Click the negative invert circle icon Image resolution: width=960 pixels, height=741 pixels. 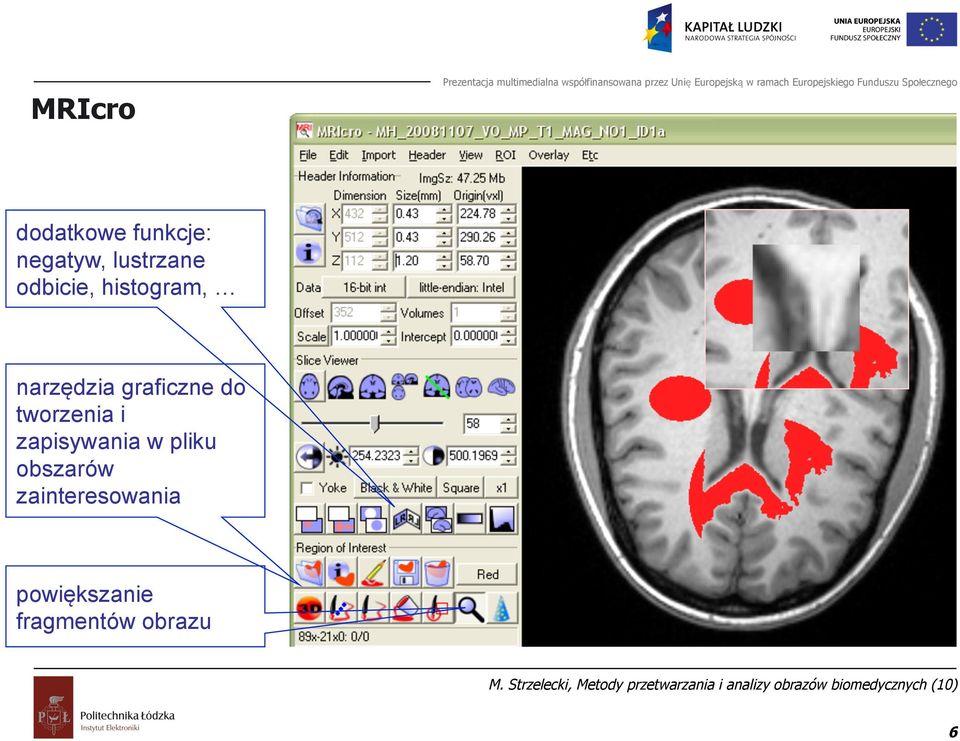tap(373, 519)
